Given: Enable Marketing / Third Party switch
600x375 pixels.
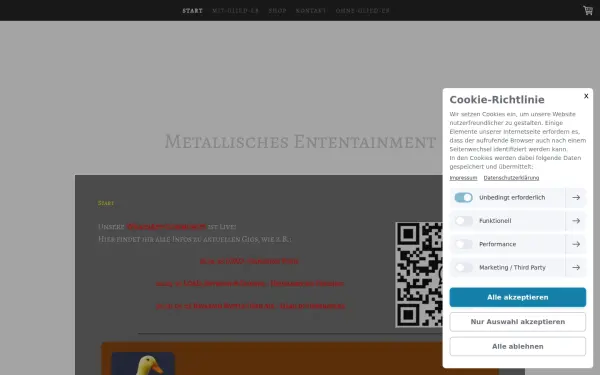Looking at the screenshot, I should tap(463, 267).
